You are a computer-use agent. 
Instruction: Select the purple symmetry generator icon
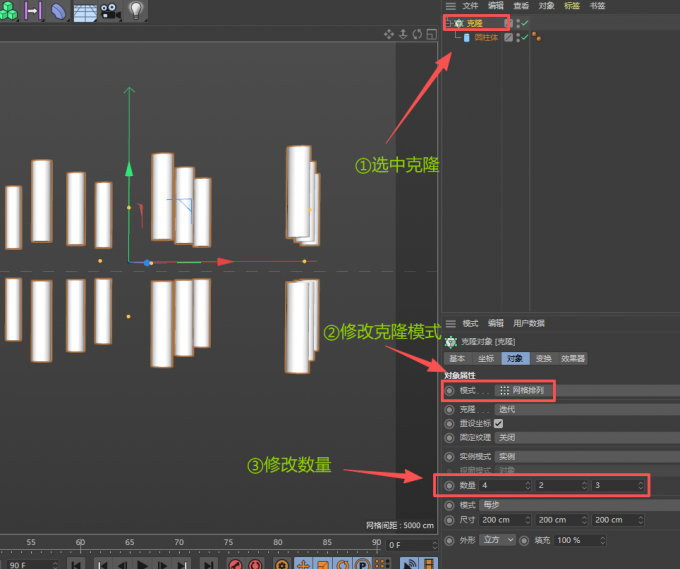click(33, 10)
